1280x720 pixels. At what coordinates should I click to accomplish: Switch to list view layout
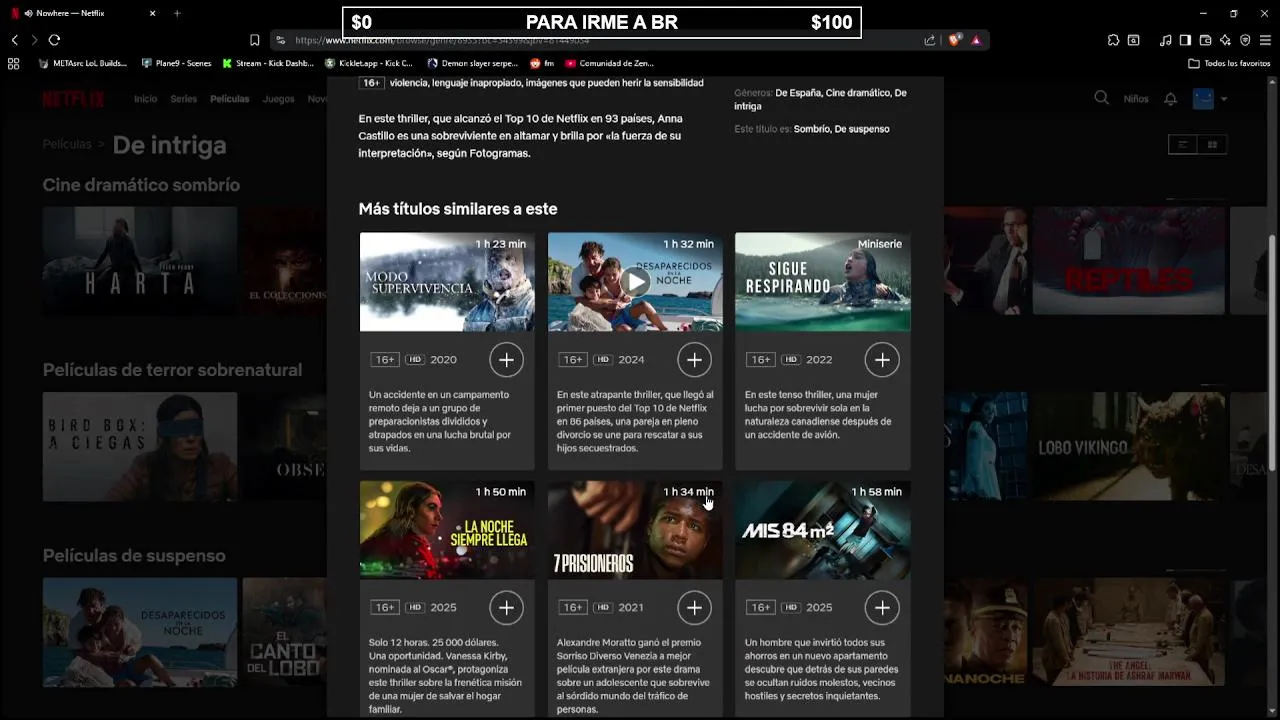point(1183,145)
